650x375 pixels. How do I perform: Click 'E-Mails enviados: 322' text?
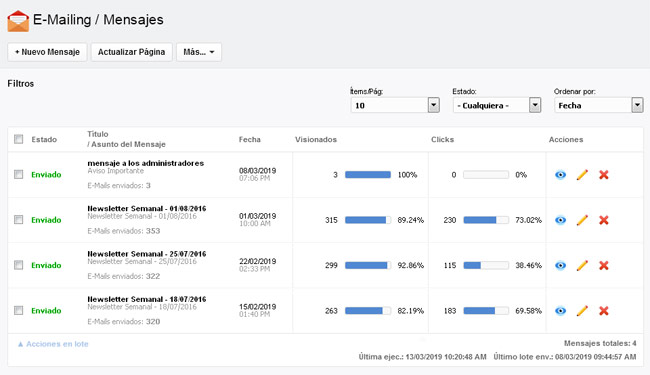(124, 276)
